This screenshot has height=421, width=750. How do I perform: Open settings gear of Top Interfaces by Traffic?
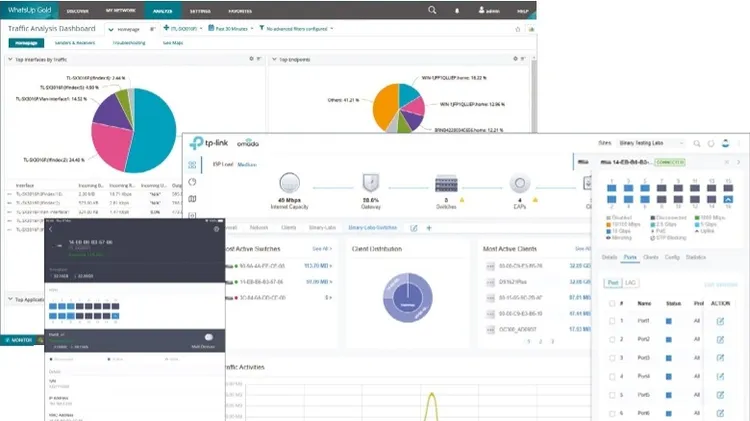point(251,59)
